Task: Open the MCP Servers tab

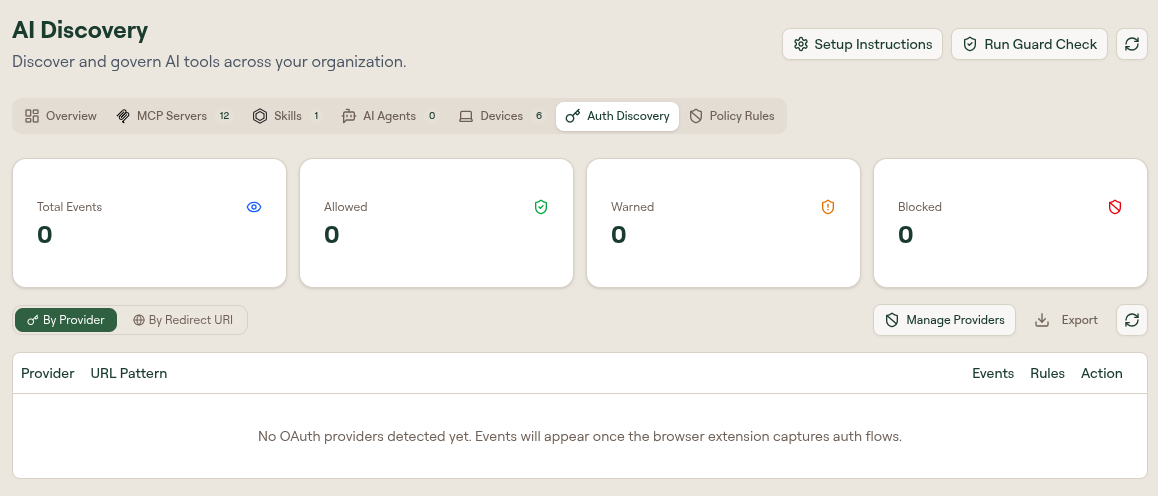Action: (174, 116)
